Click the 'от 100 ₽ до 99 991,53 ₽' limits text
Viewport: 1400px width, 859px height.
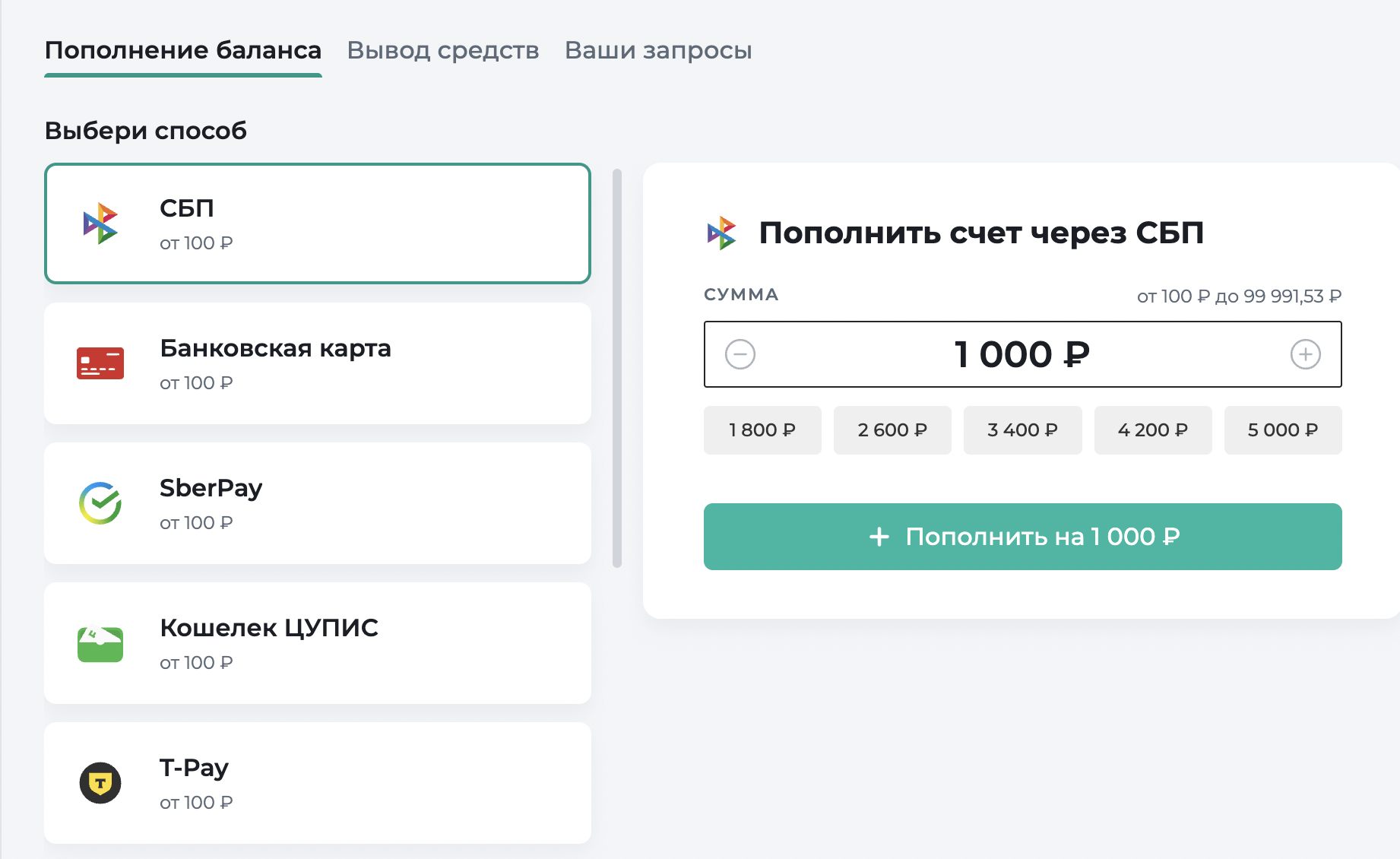1239,296
